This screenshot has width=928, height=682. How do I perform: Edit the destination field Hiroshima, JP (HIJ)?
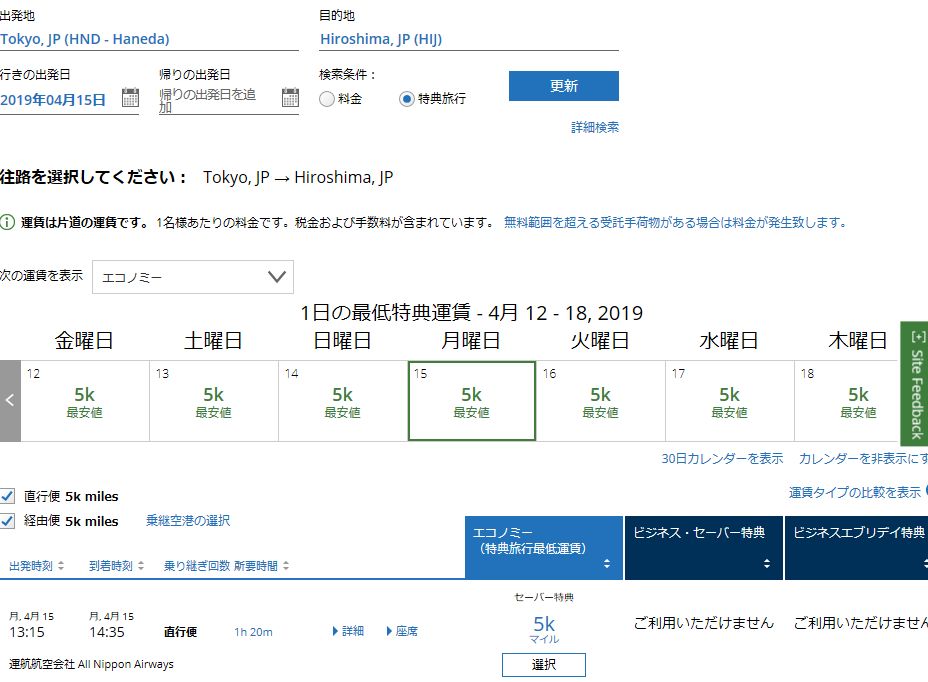[469, 39]
